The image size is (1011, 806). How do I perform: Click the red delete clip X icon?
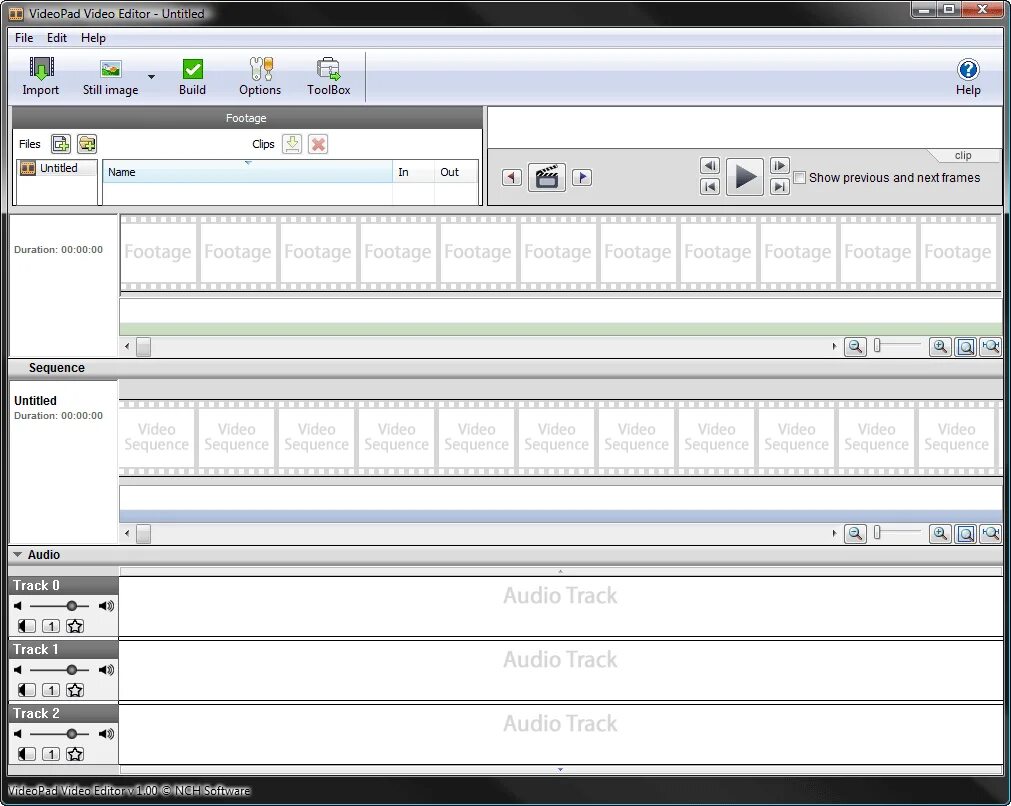tap(318, 144)
